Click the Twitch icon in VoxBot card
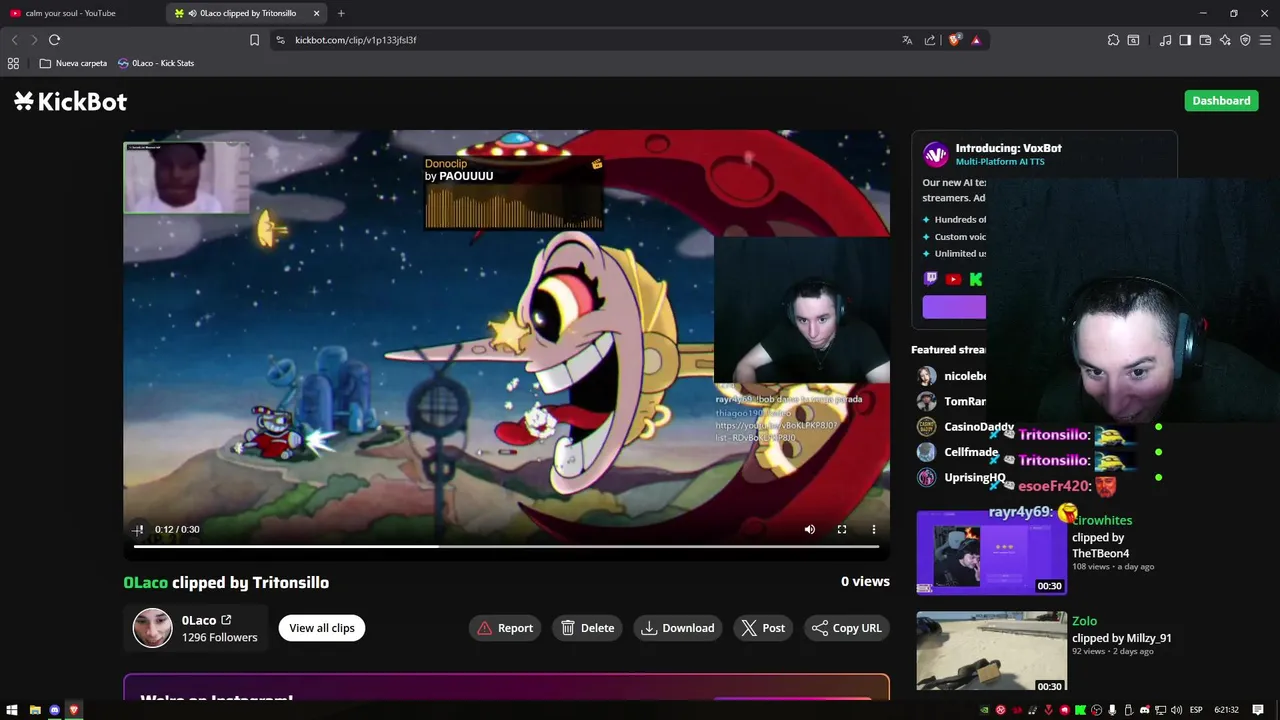Screen dimensions: 1280x720 click(x=931, y=279)
